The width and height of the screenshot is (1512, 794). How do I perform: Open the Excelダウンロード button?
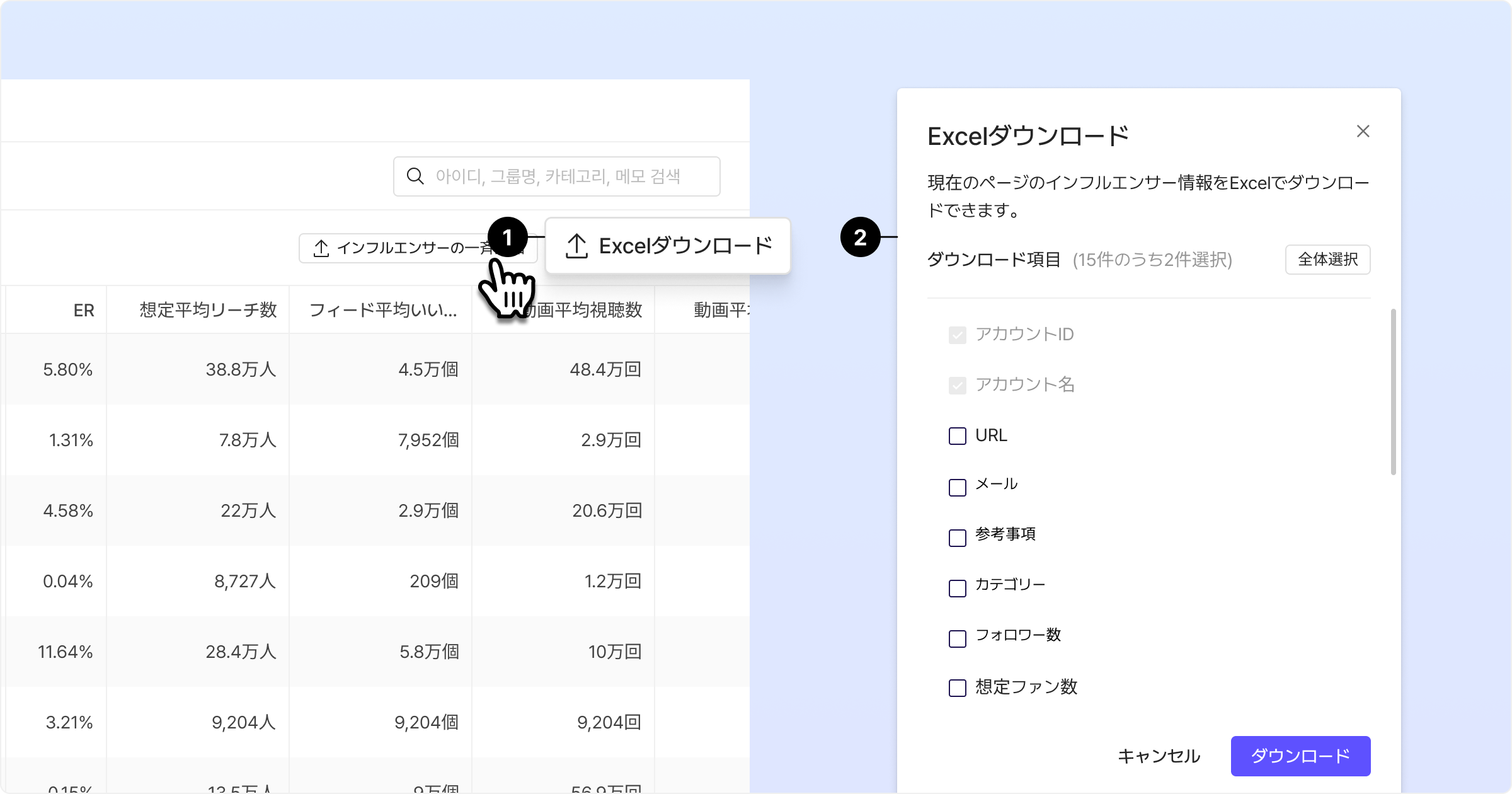coord(668,246)
